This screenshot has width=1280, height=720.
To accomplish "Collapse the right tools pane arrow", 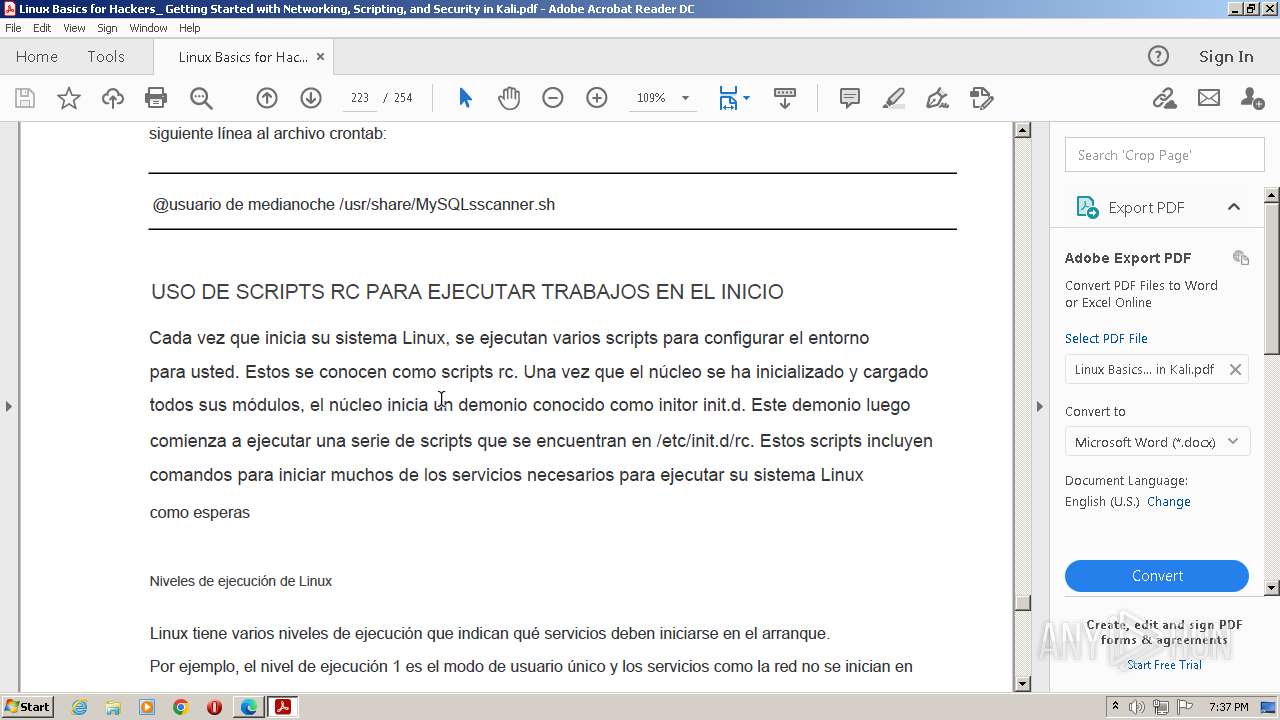I will tap(1039, 406).
